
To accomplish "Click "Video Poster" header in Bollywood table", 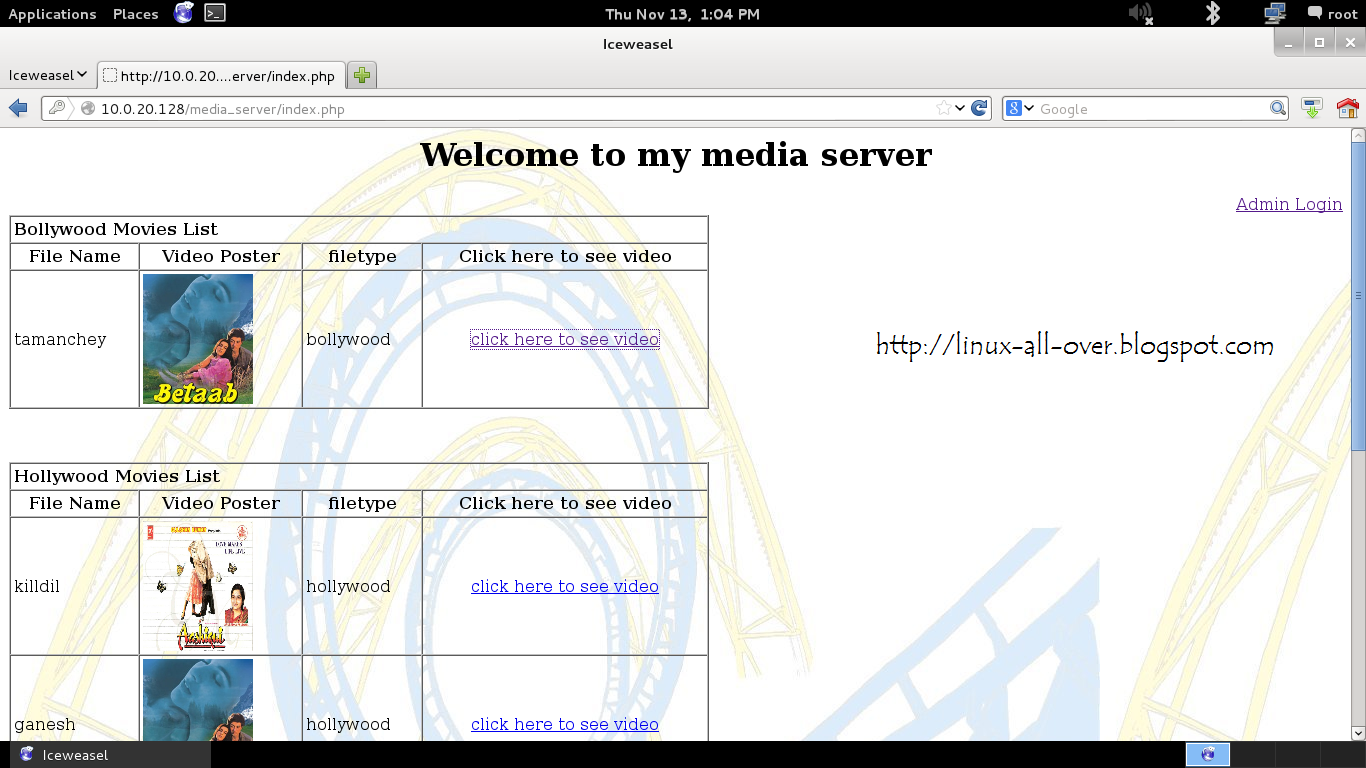I will click(x=221, y=256).
